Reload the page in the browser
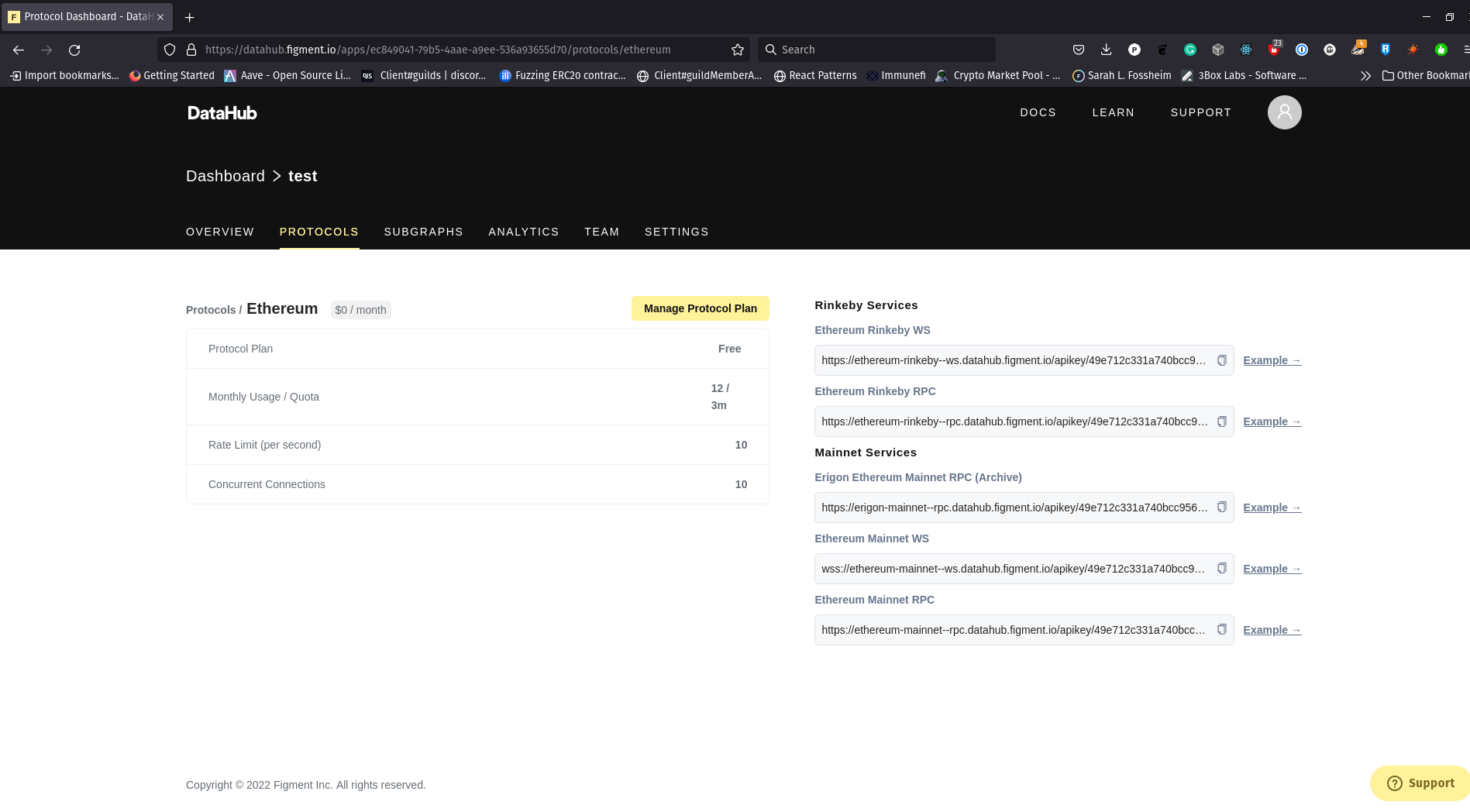Viewport: 1470px width, 812px height. (x=74, y=50)
